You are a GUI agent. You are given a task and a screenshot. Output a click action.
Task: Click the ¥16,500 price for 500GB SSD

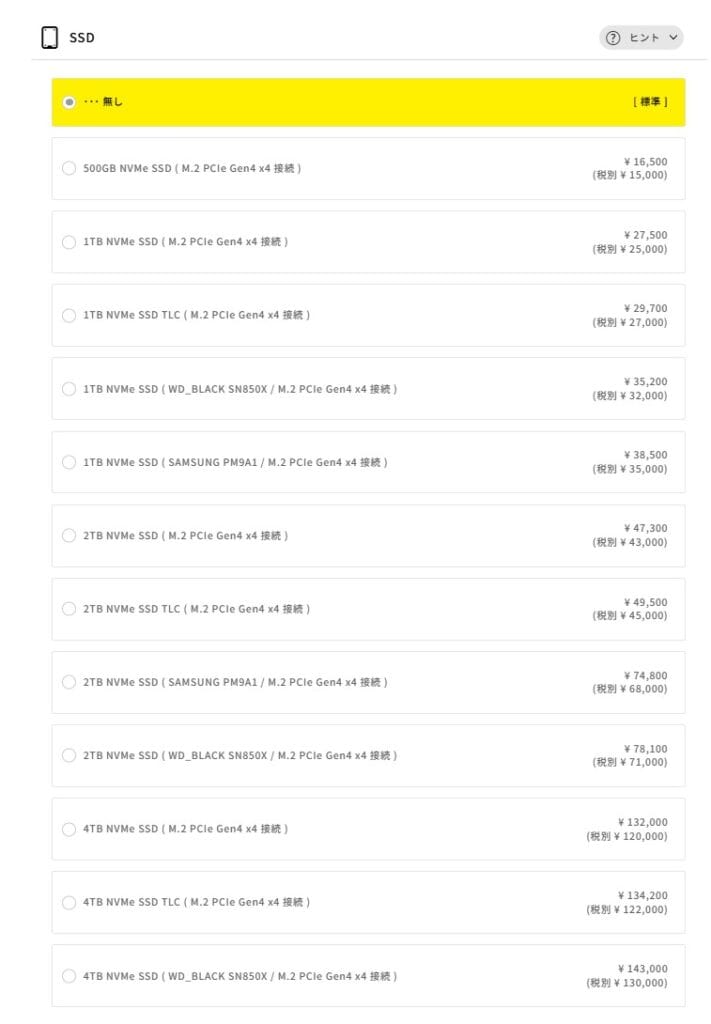click(x=645, y=161)
